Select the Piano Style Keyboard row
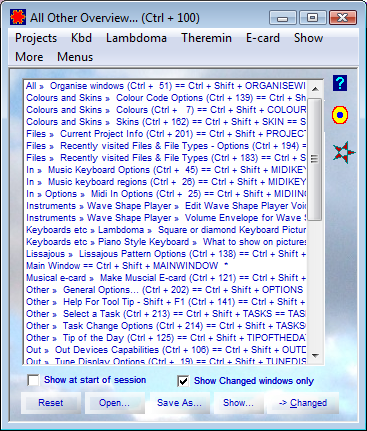The image size is (367, 431). pos(166,242)
